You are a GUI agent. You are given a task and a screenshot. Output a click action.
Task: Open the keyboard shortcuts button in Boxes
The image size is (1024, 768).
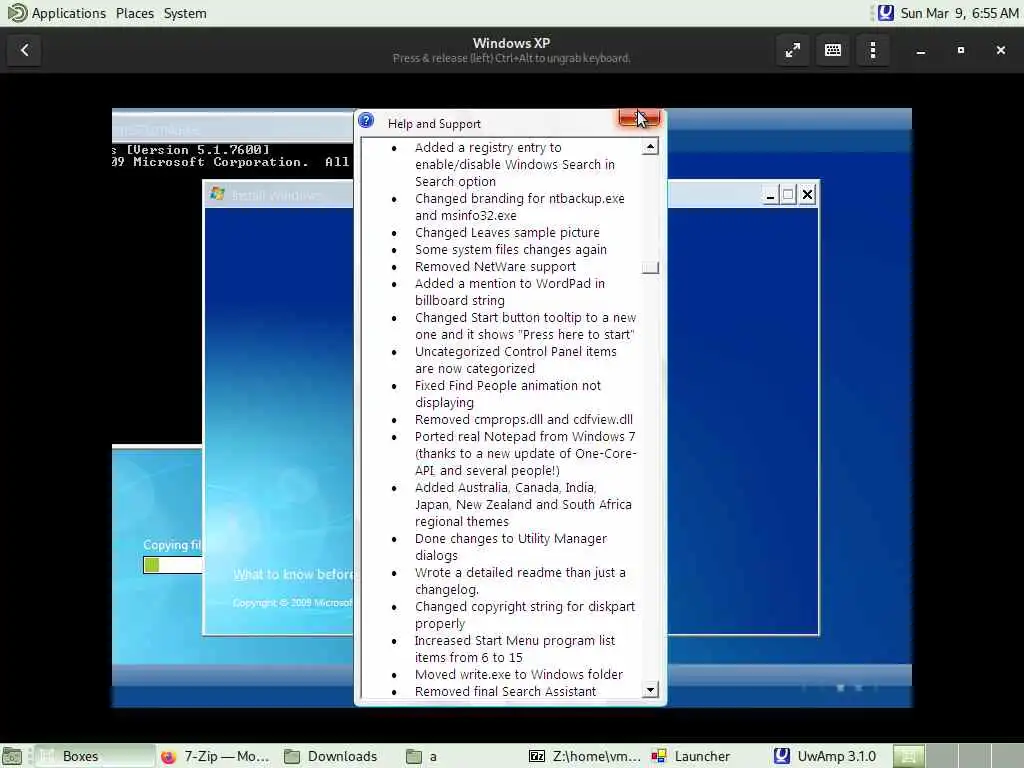click(x=833, y=50)
